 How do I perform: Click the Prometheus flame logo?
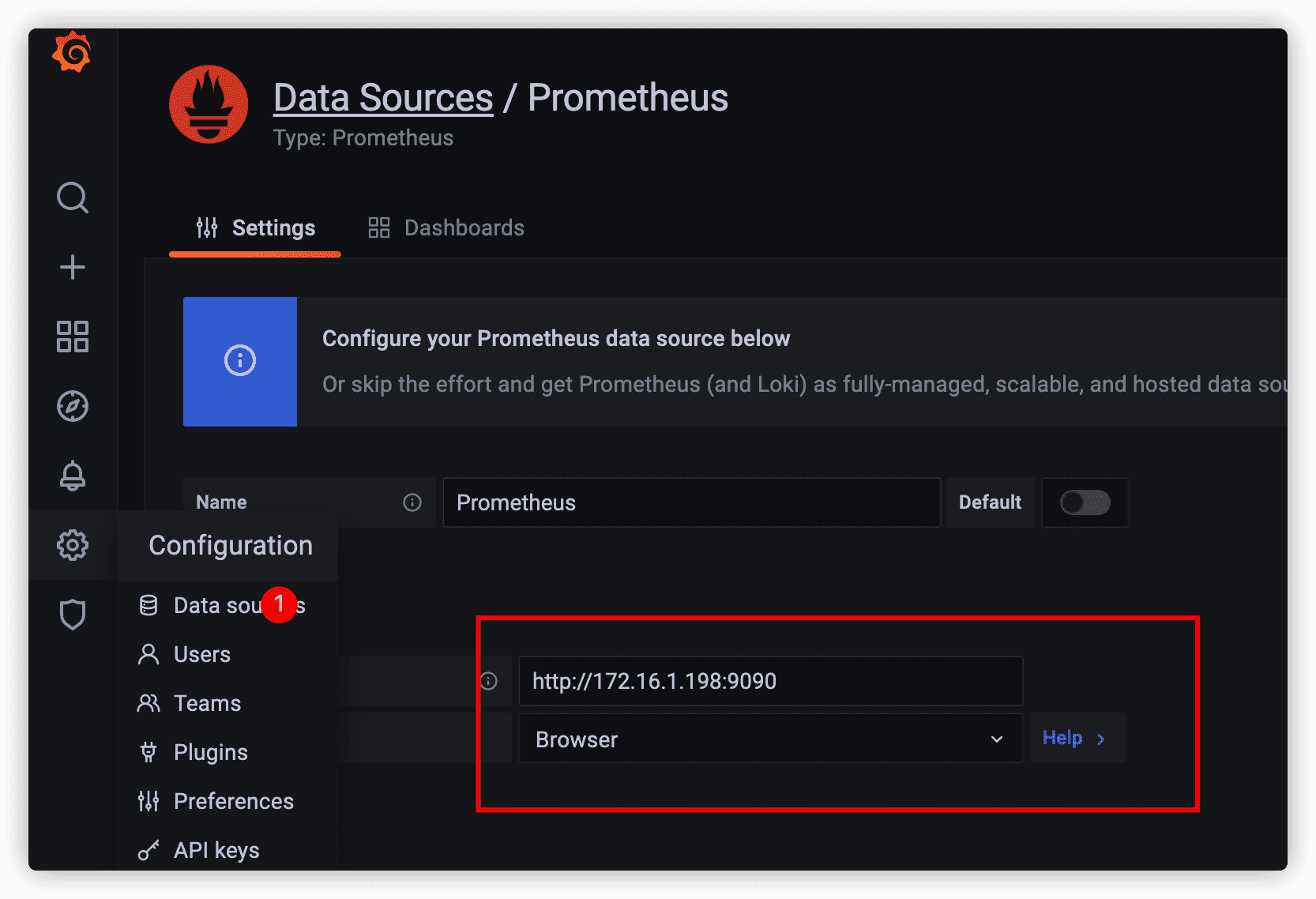(x=209, y=104)
